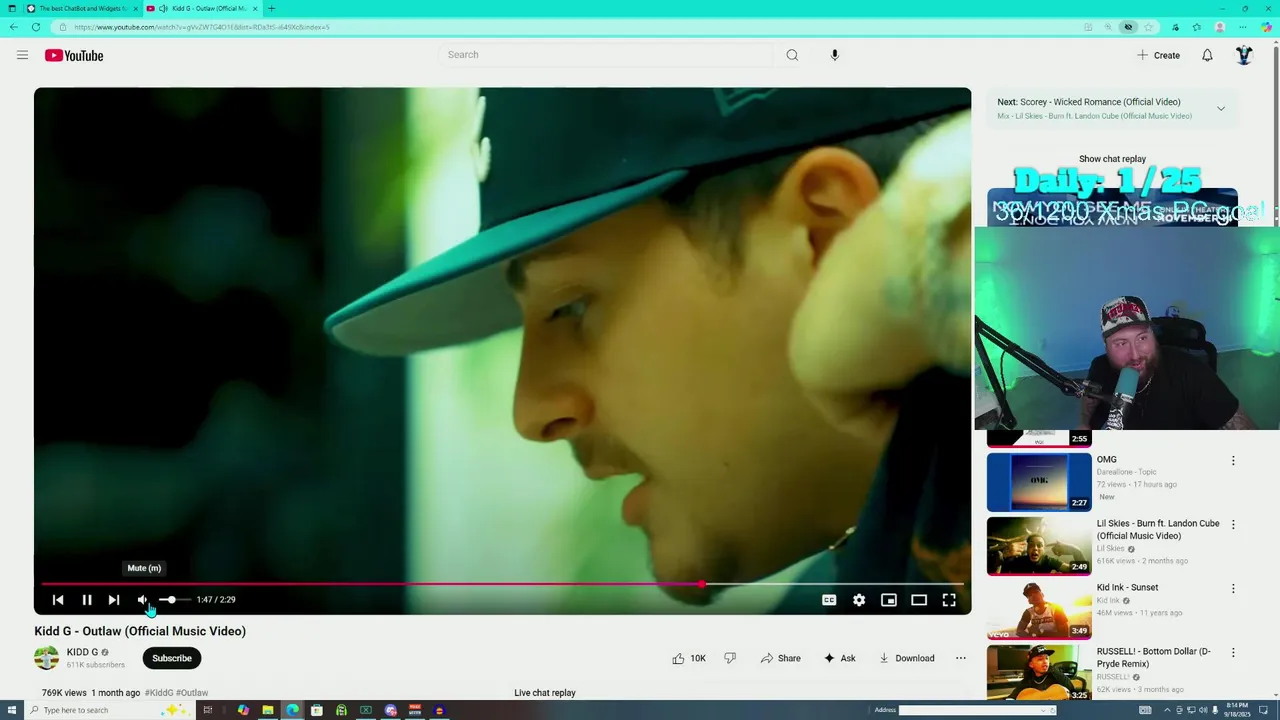Open the tab actions menu icon
The width and height of the screenshot is (1280, 720).
[x=12, y=9]
